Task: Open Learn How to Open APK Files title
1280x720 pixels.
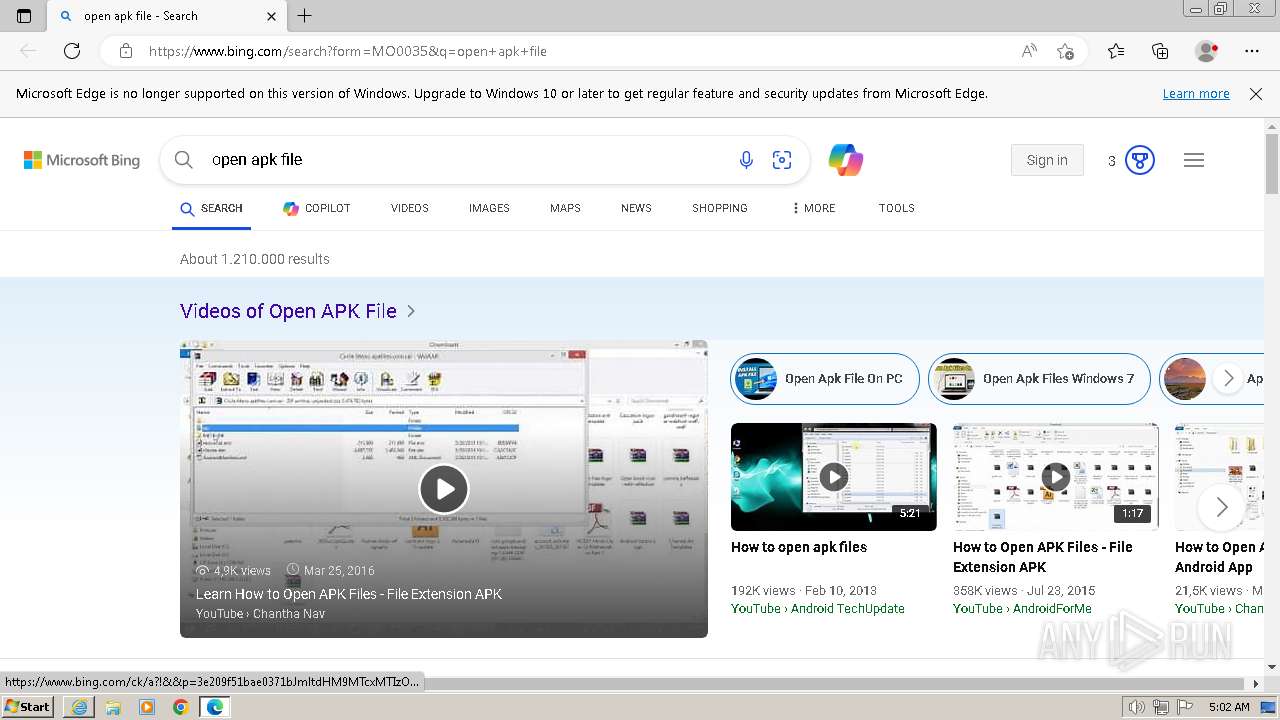Action: coord(349,594)
